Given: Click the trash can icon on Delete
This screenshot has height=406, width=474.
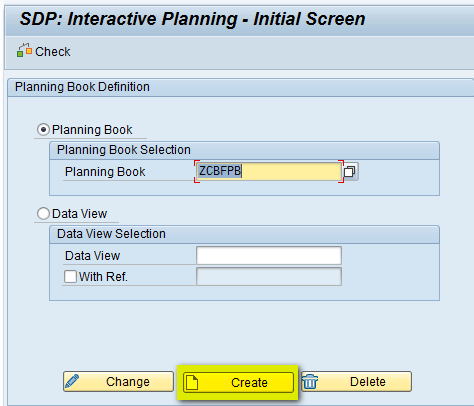Looking at the screenshot, I should 310,381.
